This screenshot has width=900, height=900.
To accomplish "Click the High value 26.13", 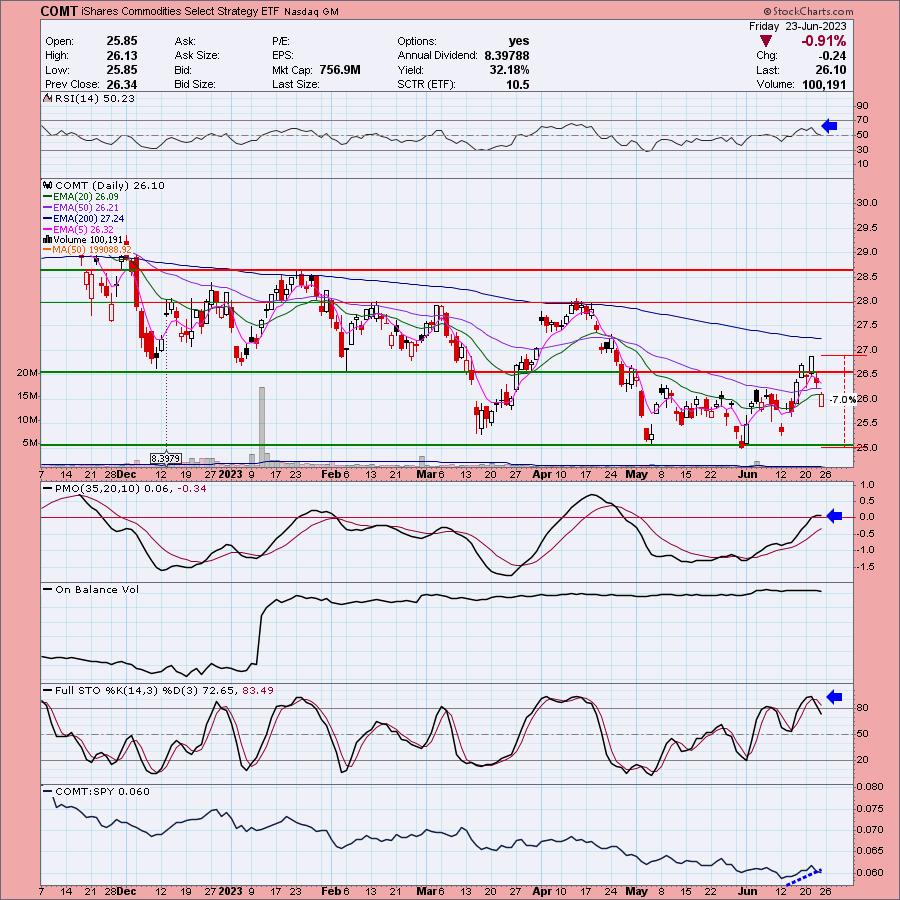I will (122, 56).
